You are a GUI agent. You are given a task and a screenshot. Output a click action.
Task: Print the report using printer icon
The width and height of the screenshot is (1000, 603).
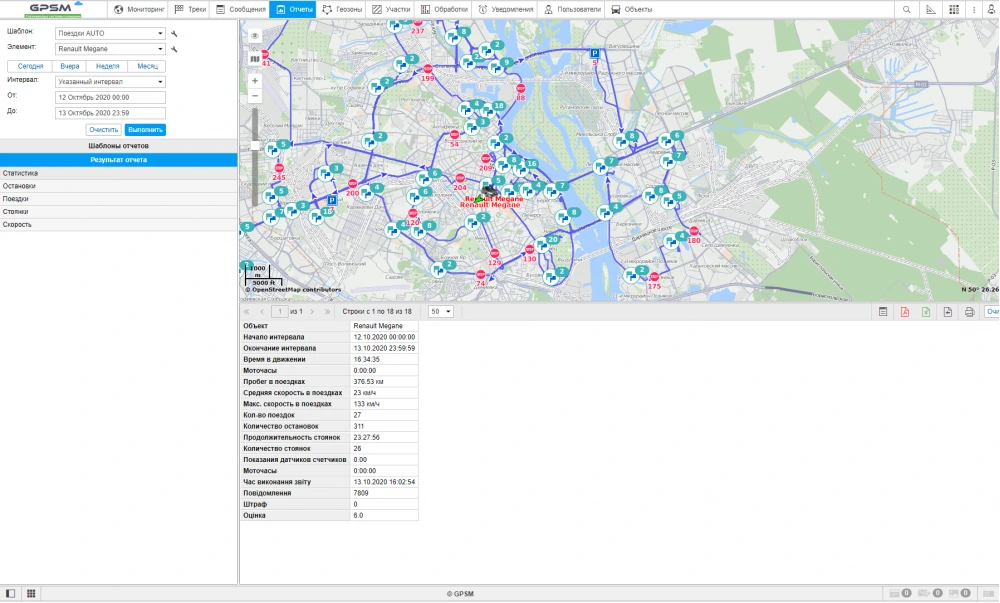pos(968,312)
